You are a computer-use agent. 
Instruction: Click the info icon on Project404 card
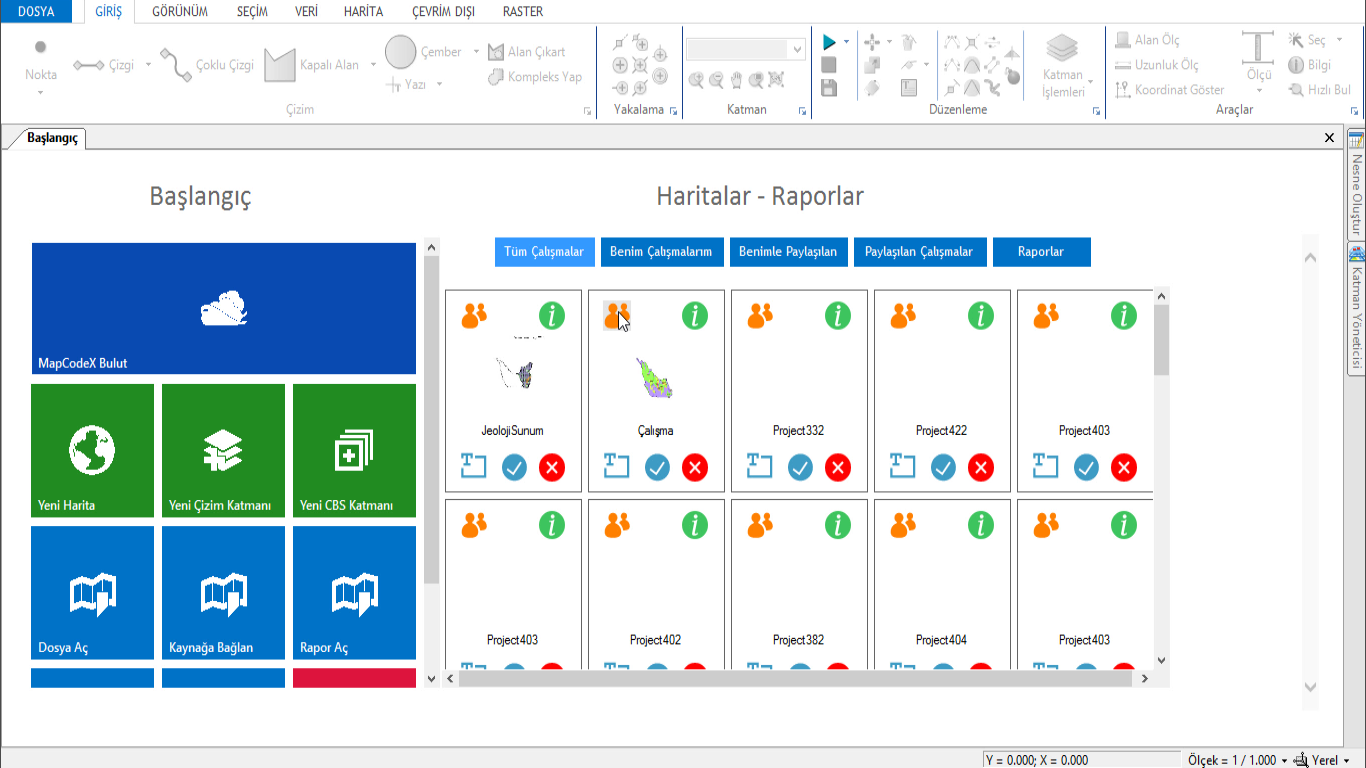coord(981,525)
